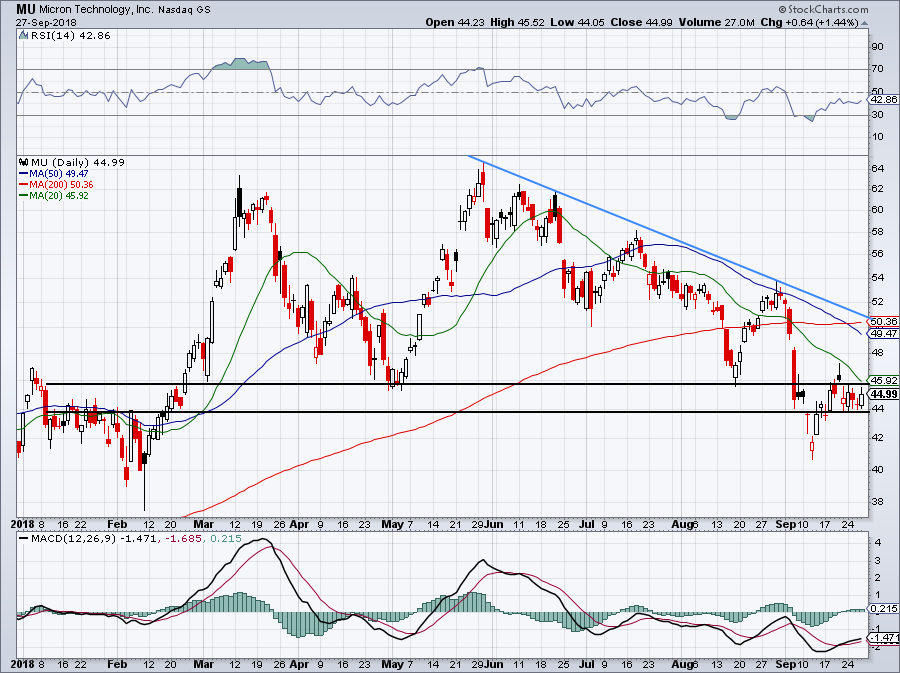The width and height of the screenshot is (900, 673).
Task: Click the 2018 label under the price chart
Action: pos(22,524)
